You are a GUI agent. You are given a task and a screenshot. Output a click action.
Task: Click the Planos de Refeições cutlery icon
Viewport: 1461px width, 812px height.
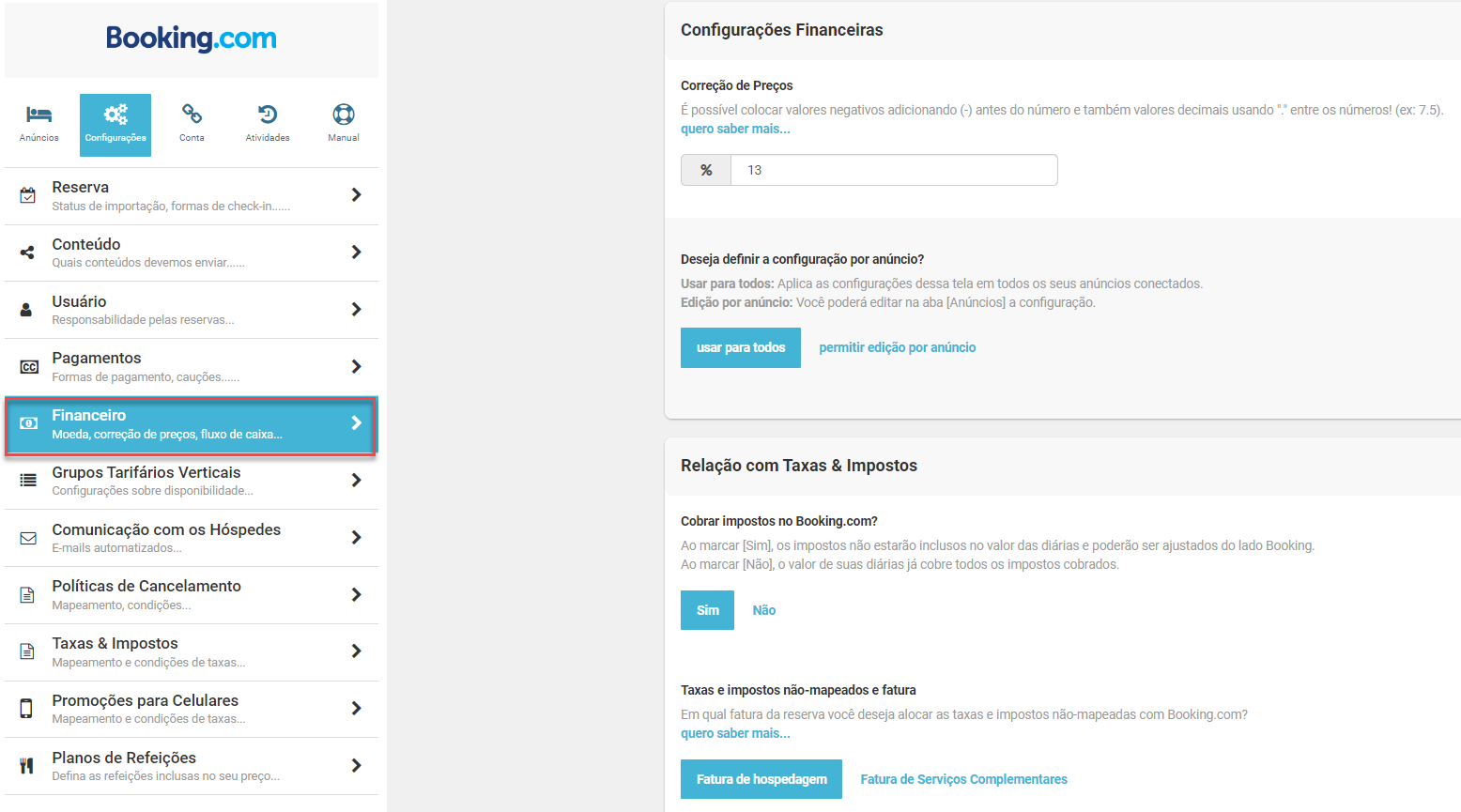click(x=28, y=766)
